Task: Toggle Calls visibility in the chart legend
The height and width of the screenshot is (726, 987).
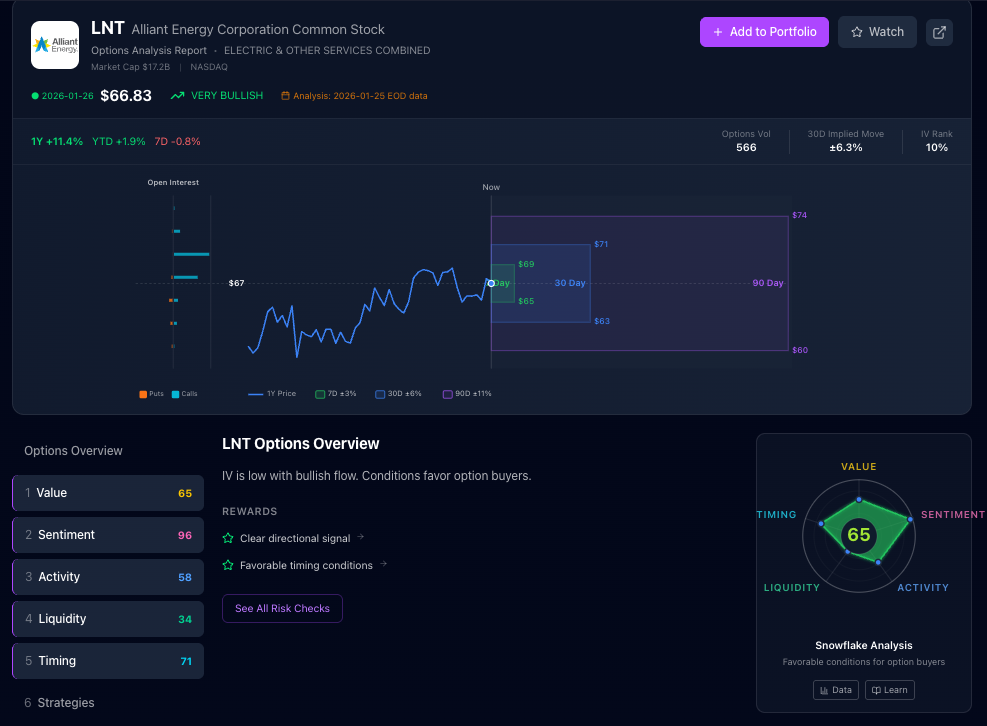Action: [176, 393]
